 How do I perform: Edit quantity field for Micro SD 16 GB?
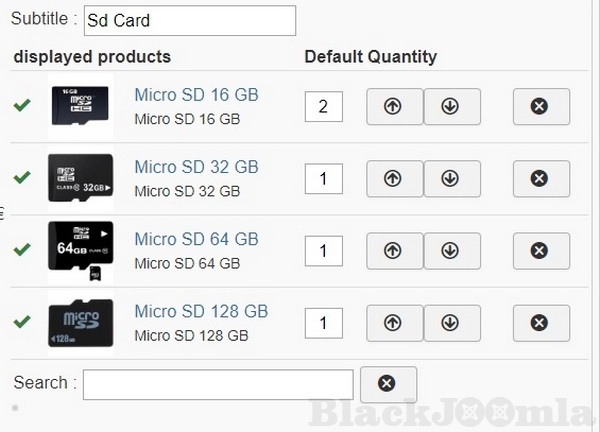point(323,106)
